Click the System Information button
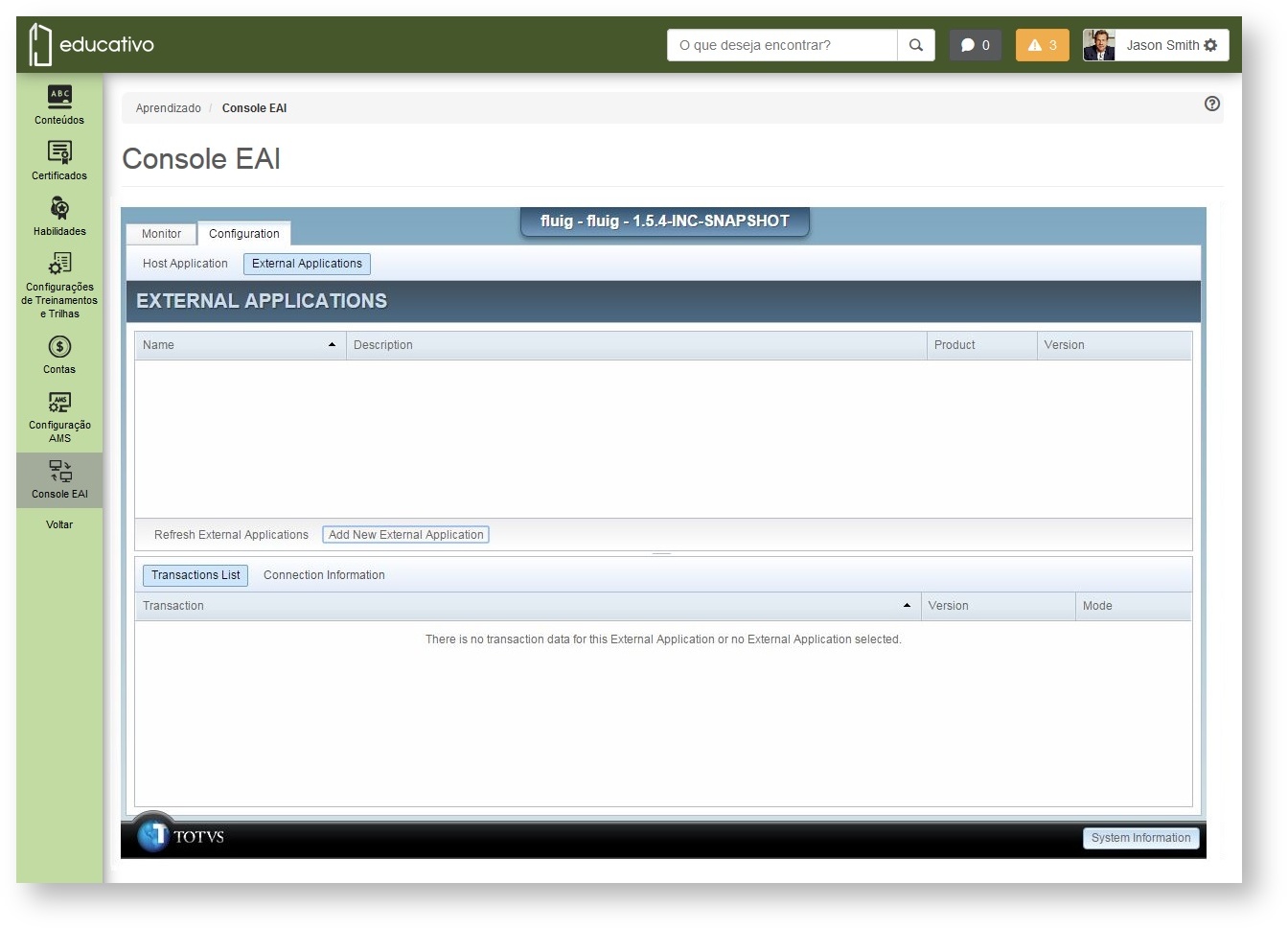 (1140, 838)
